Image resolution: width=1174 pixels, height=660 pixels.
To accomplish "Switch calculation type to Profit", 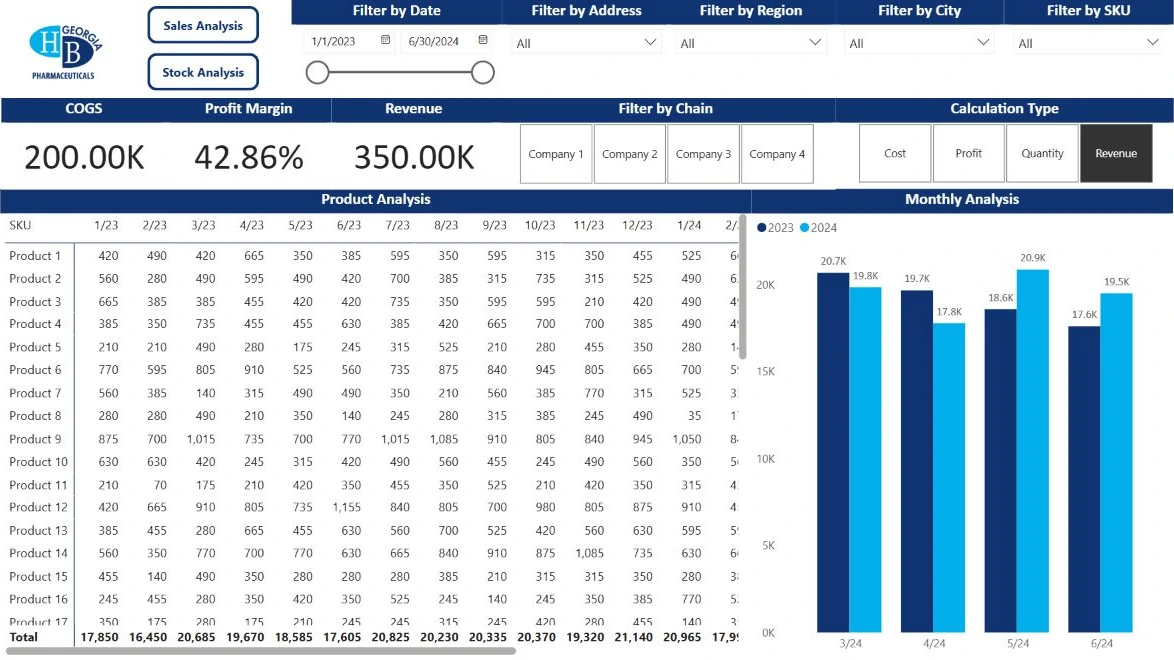I will pos(968,153).
